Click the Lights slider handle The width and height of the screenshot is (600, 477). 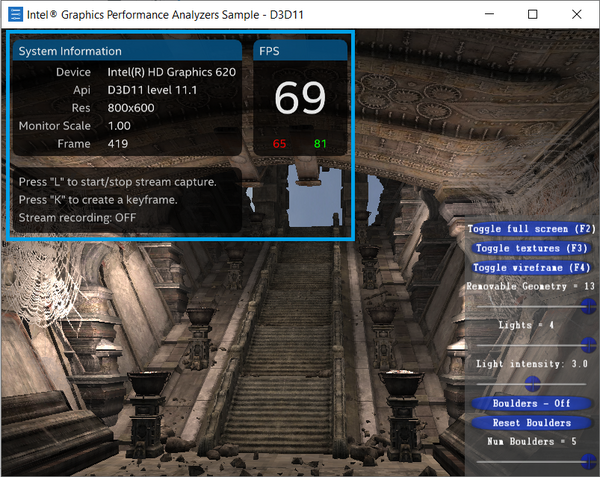[x=588, y=345]
